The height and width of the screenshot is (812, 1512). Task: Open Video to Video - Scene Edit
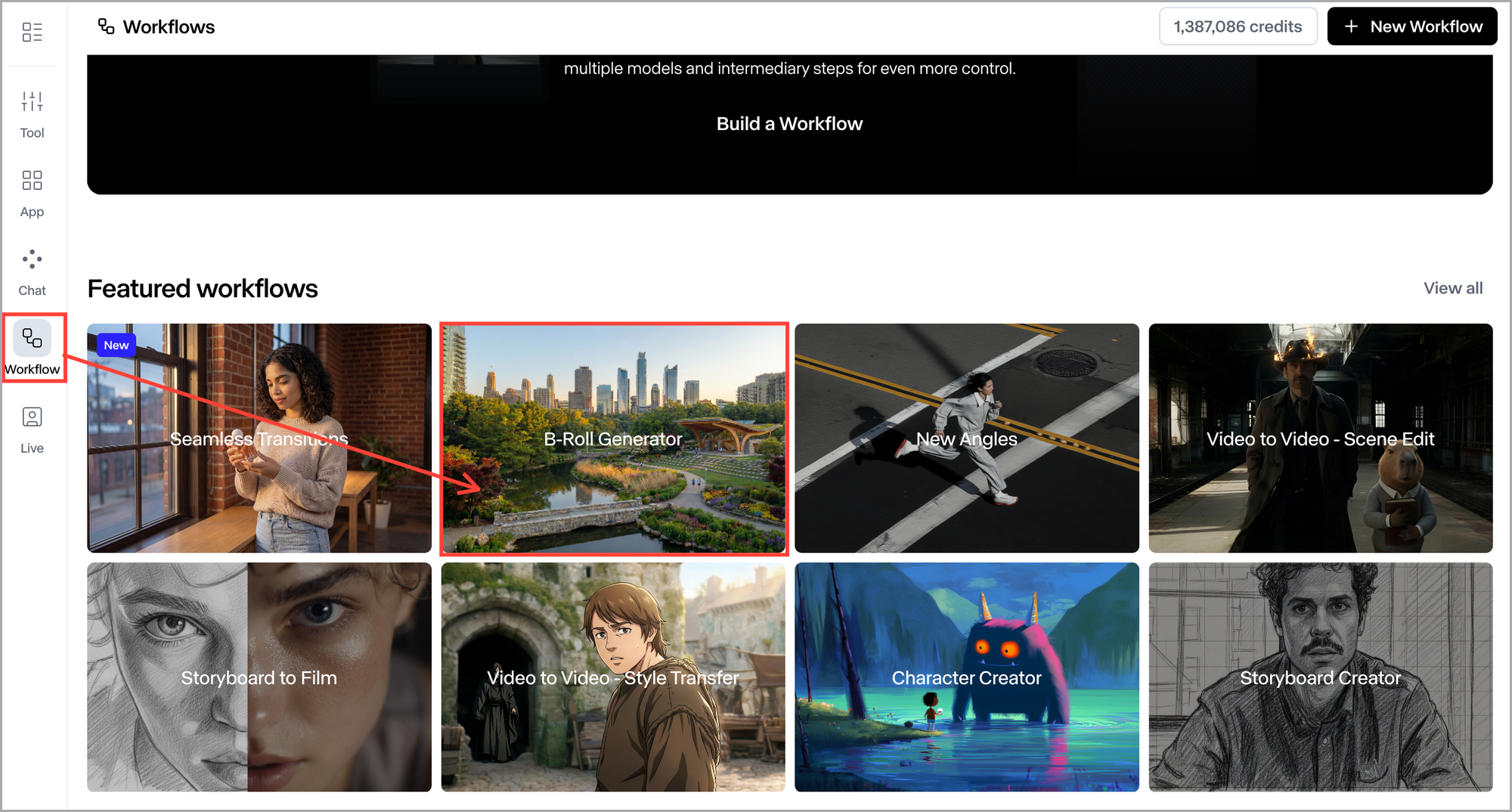1320,439
